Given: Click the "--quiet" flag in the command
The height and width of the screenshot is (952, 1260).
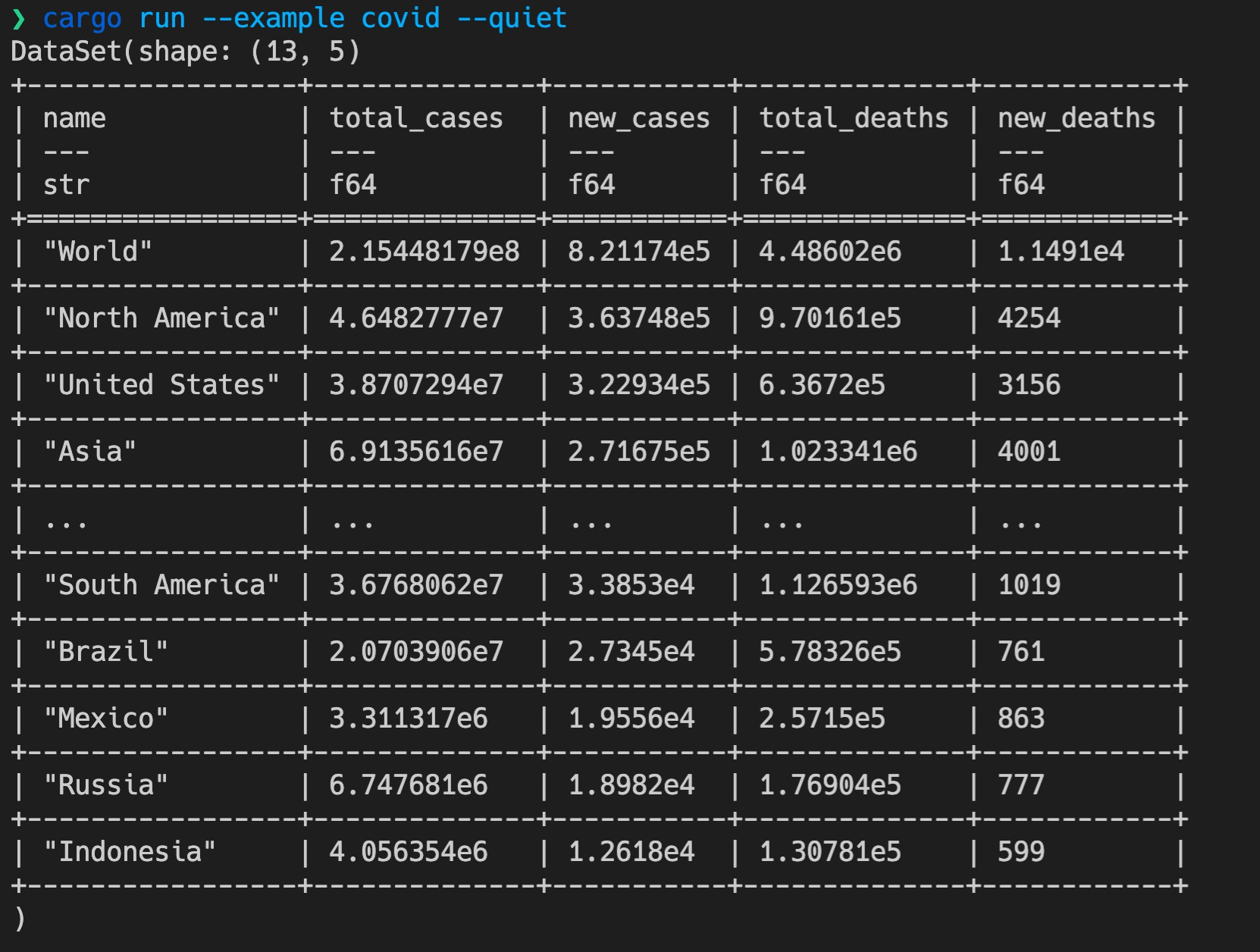Looking at the screenshot, I should click(512, 18).
